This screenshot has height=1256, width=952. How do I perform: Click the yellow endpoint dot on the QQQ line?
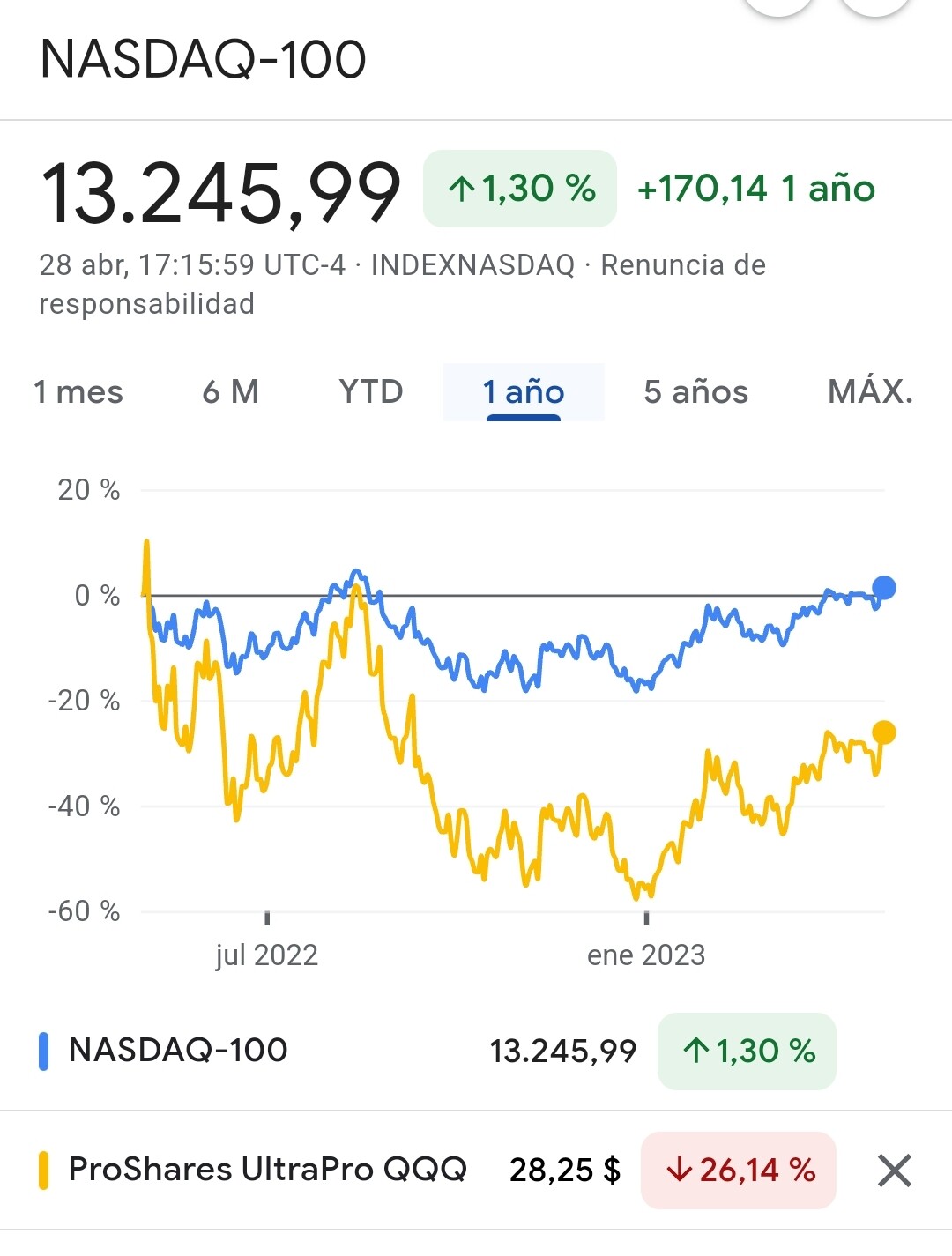tap(883, 732)
